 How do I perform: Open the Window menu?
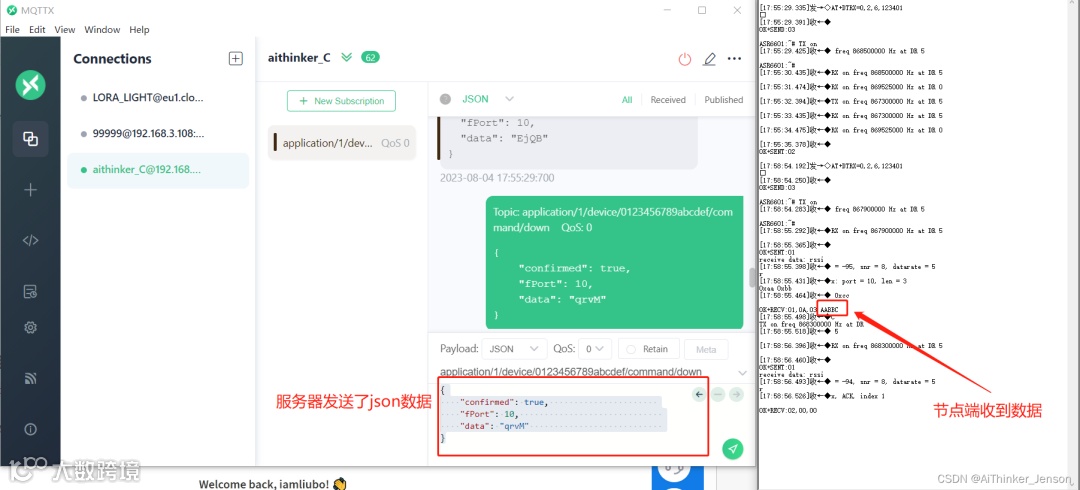click(x=102, y=30)
